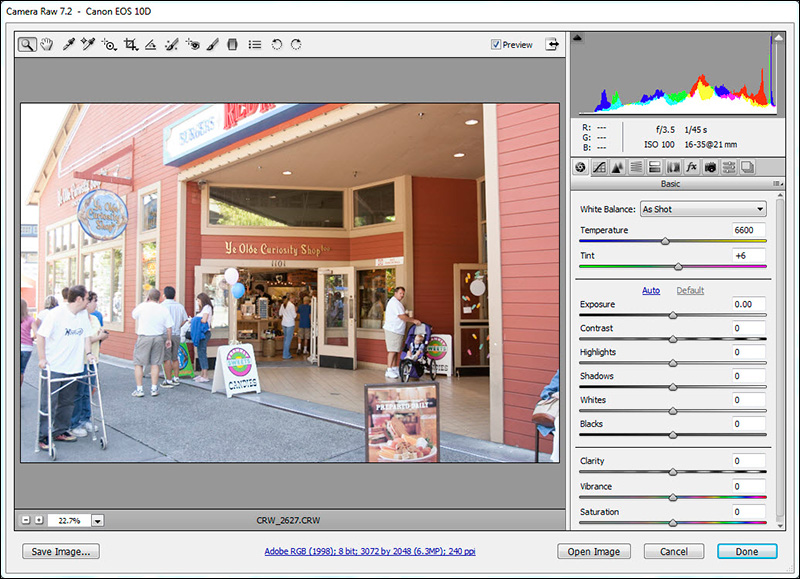Click the Blacks slider handle
This screenshot has height=579, width=800.
coord(673,435)
